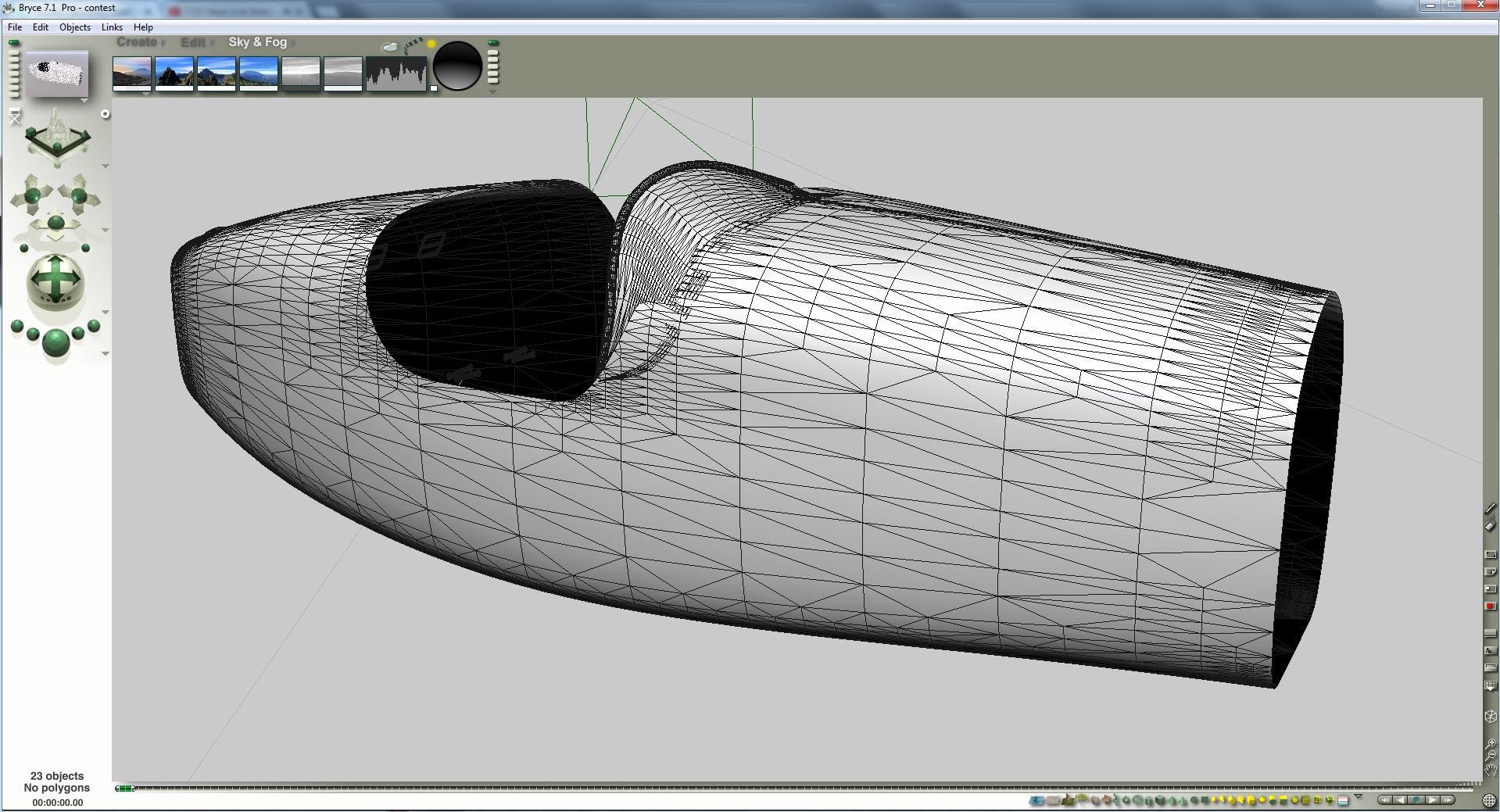Open the View Control options triangle
This screenshot has height=812, width=1500.
(x=106, y=166)
